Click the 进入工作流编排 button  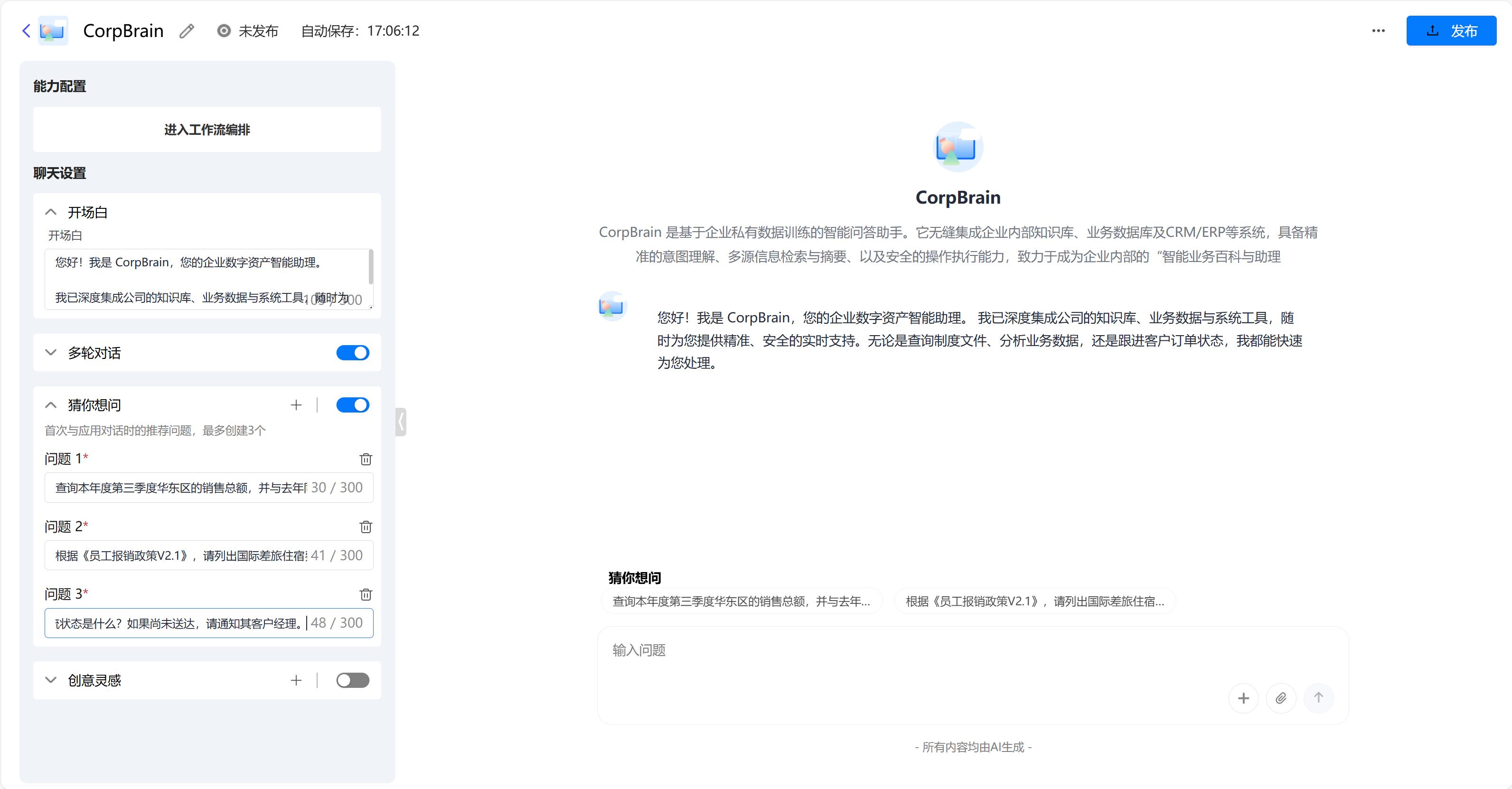[x=207, y=129]
